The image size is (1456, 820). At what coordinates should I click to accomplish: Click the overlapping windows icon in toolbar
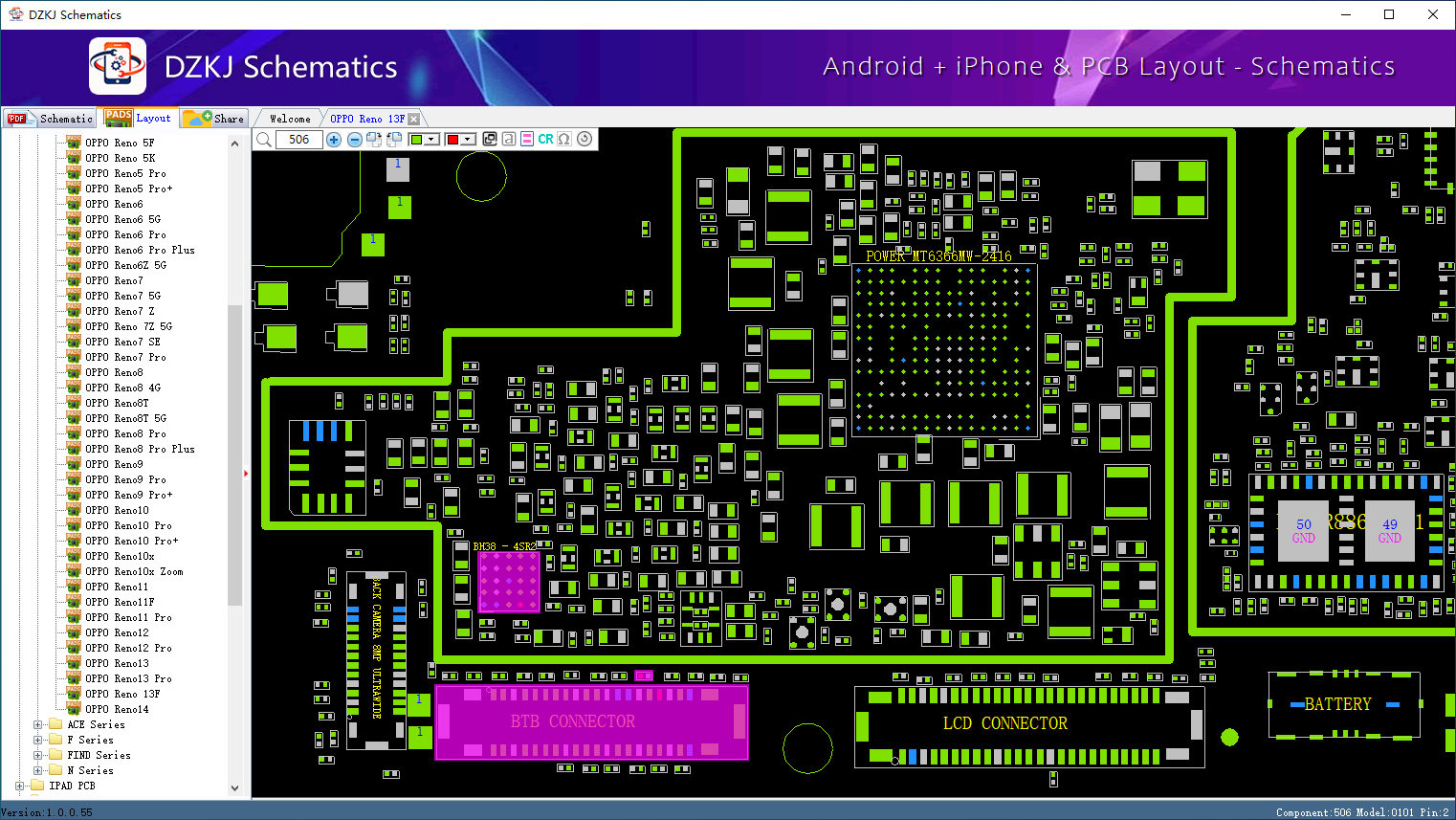[x=490, y=139]
